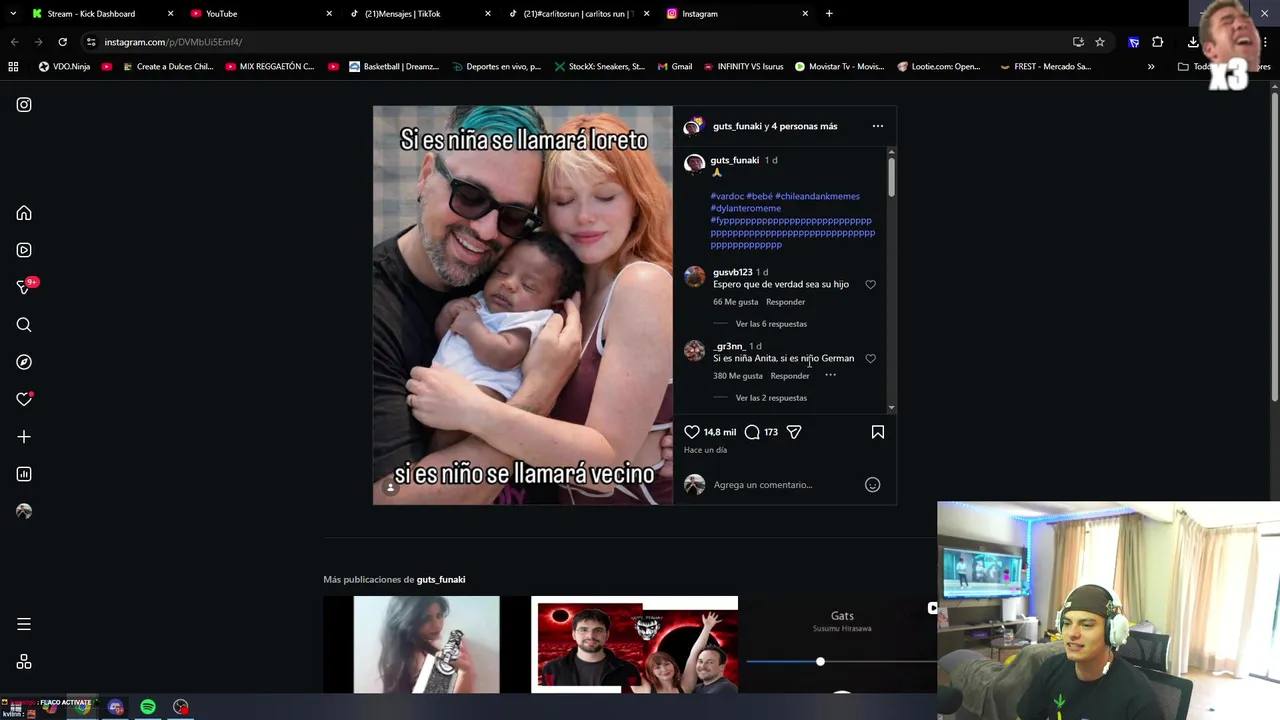
Task: Open the apps grid in bookmarks bar
Action: (x=13, y=67)
